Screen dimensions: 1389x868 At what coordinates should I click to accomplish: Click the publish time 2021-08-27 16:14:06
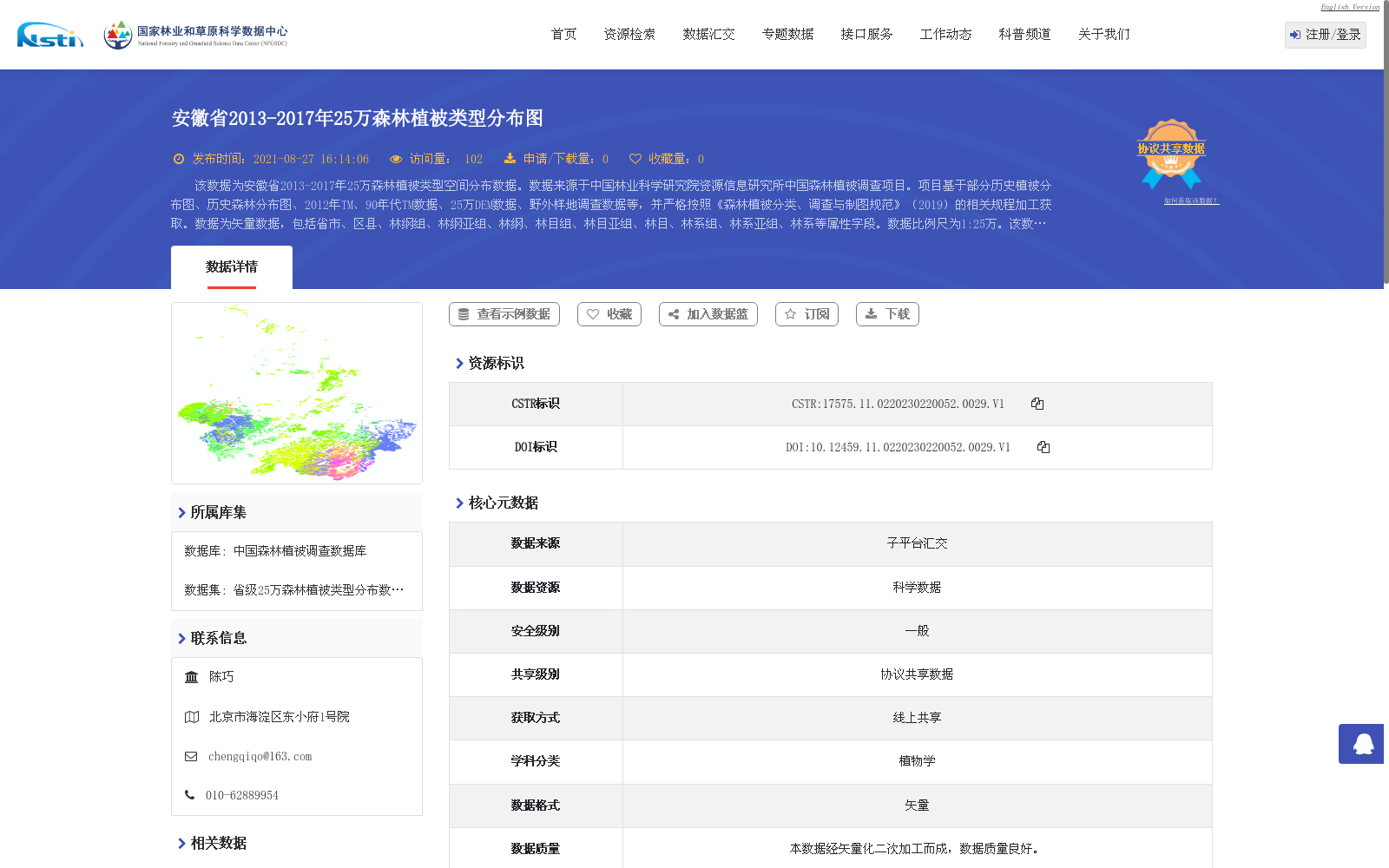(x=311, y=159)
